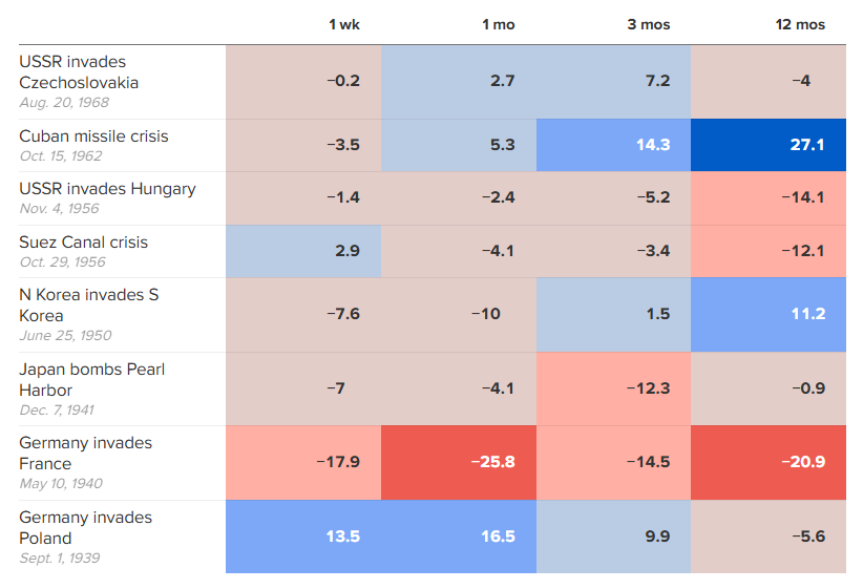Select the "Suez Canal crisis" row label
The width and height of the screenshot is (849, 585).
pyautogui.click(x=83, y=242)
